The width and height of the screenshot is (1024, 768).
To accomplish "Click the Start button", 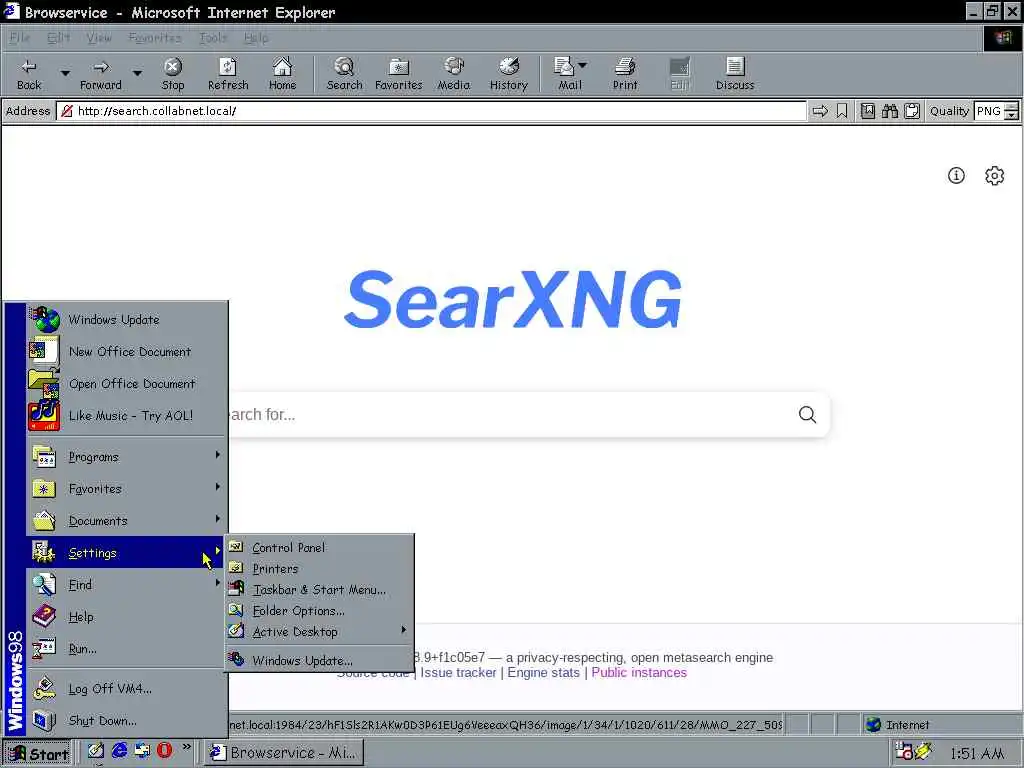I will click(x=38, y=753).
